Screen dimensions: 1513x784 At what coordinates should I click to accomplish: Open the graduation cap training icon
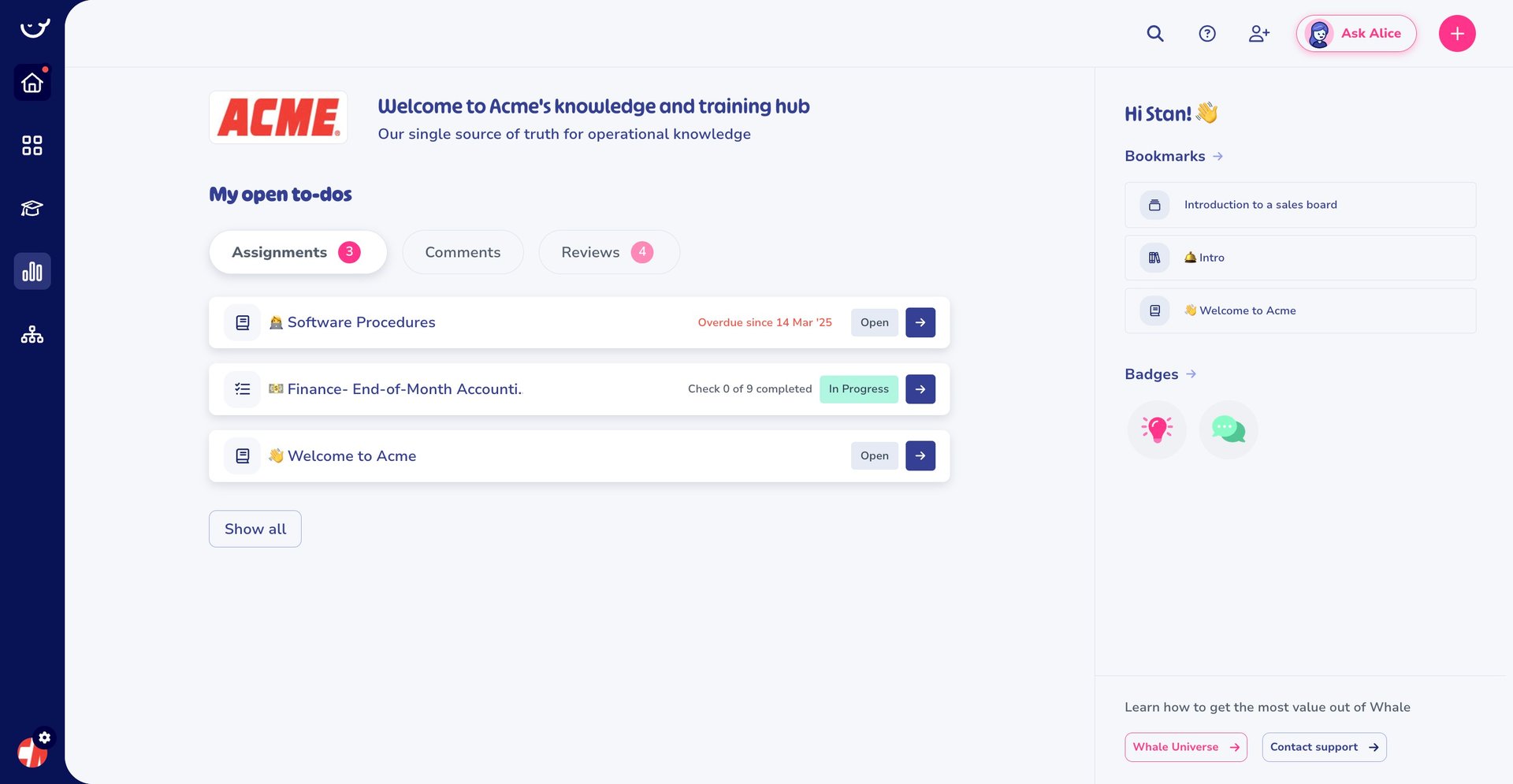(x=32, y=209)
